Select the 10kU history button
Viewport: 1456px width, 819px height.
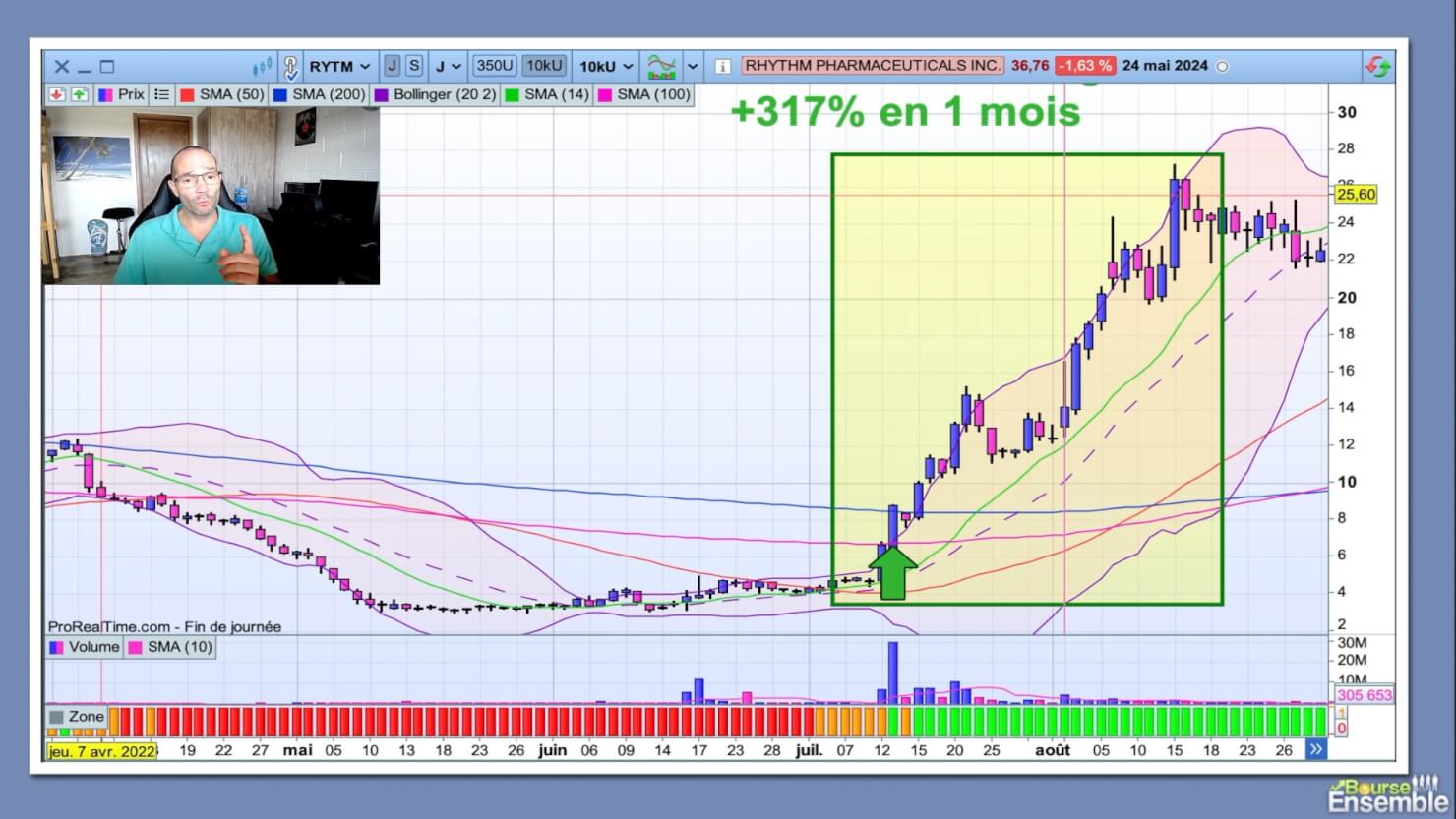coord(543,66)
